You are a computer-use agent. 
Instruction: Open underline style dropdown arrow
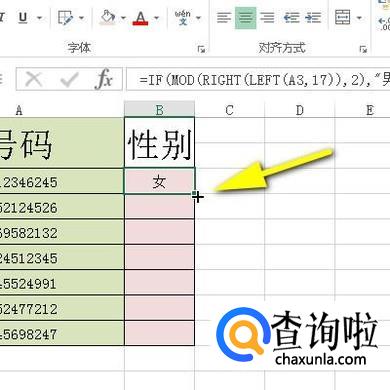(40, 18)
